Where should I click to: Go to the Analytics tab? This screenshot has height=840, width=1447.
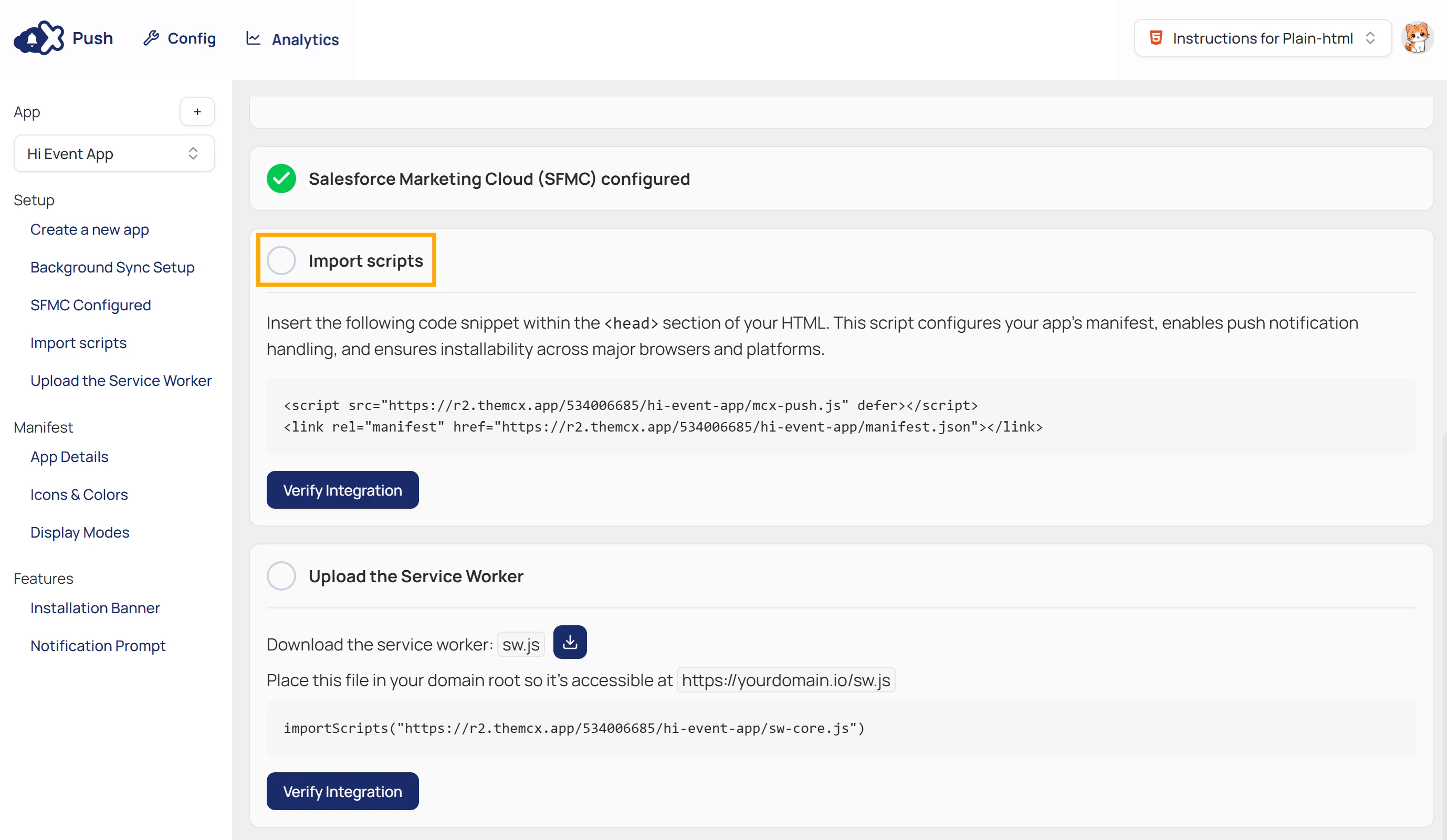[292, 39]
